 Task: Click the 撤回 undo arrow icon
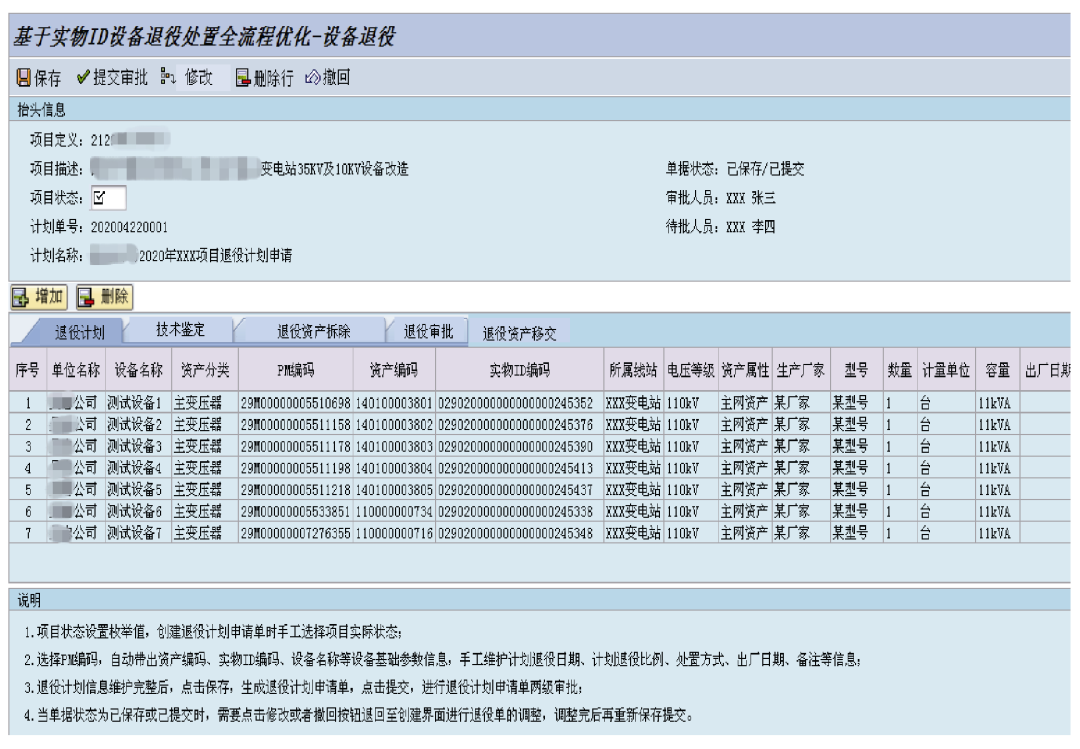point(313,77)
